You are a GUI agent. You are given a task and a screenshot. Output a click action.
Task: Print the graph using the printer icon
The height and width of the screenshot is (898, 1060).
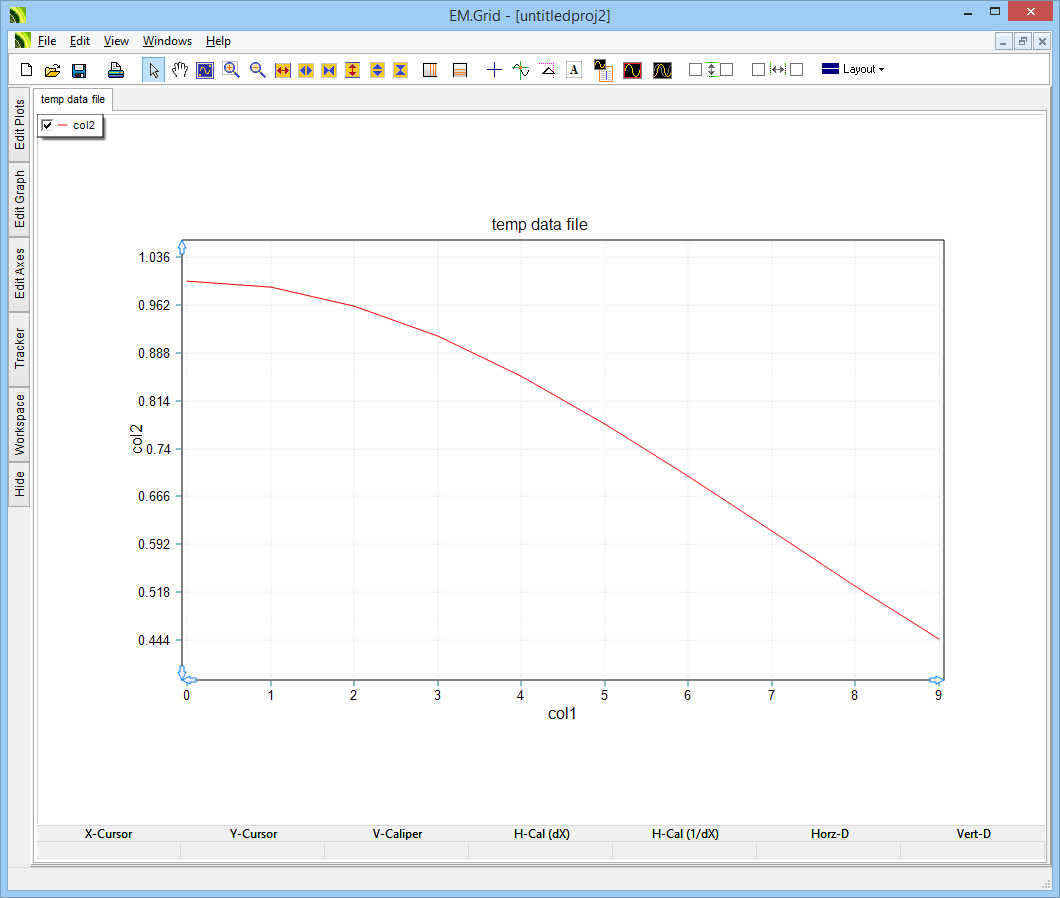(116, 70)
